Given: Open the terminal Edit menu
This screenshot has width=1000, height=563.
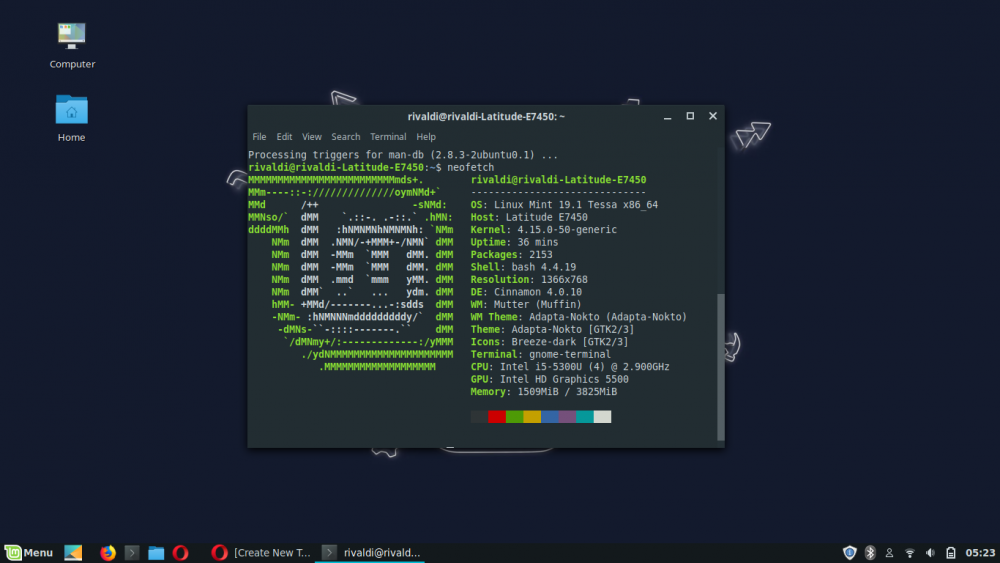Looking at the screenshot, I should point(285,137).
